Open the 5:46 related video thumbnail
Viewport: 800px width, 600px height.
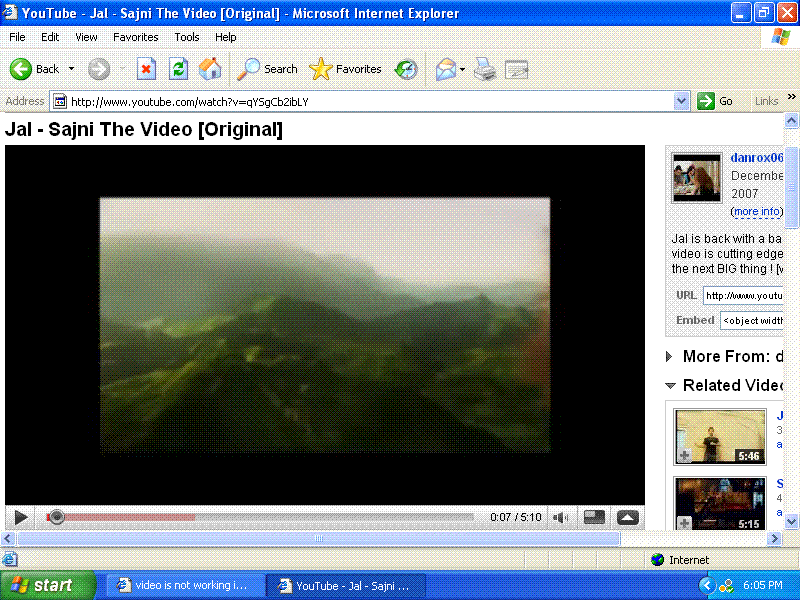[x=720, y=436]
